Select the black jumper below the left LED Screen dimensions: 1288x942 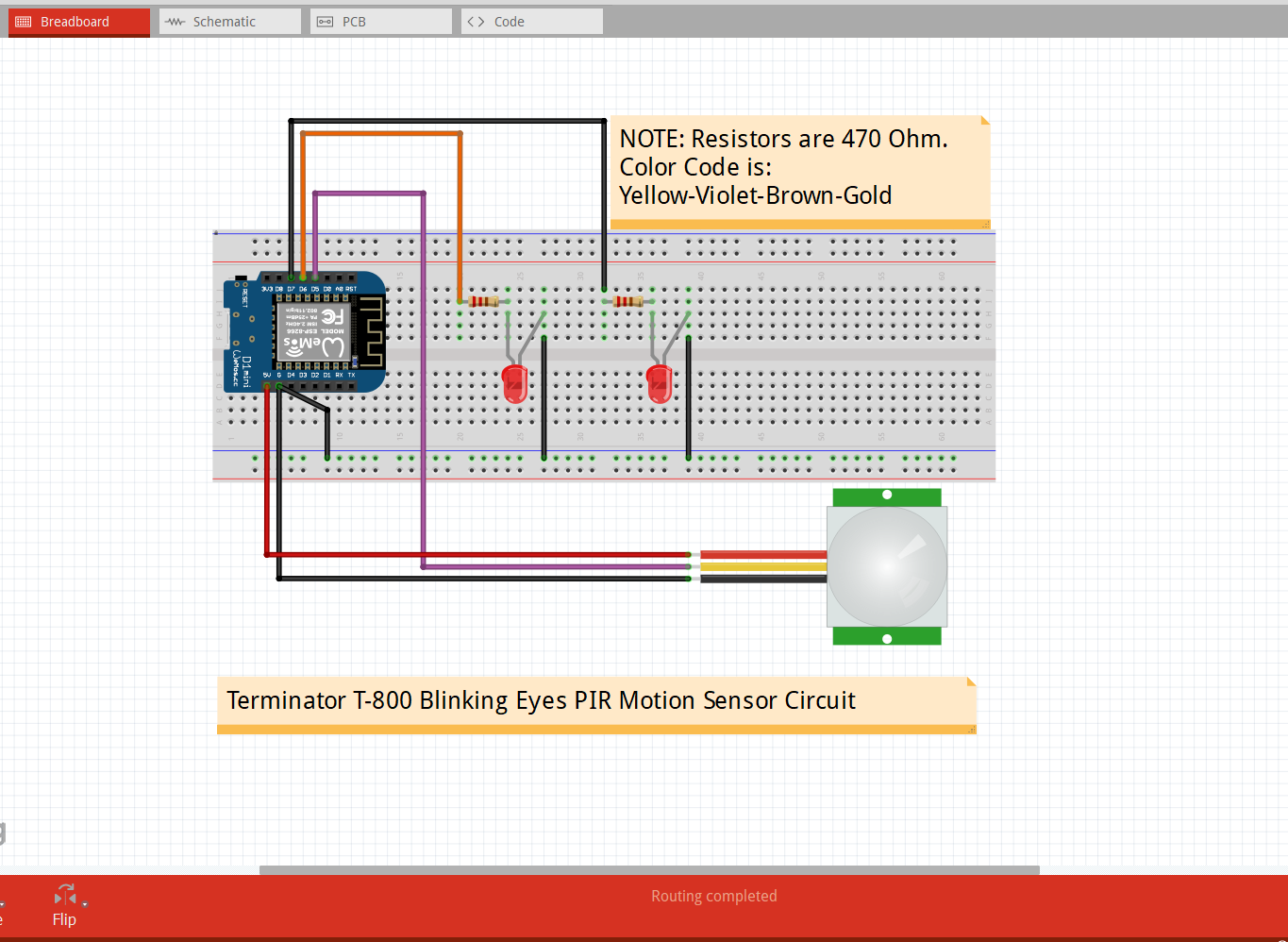(544, 397)
